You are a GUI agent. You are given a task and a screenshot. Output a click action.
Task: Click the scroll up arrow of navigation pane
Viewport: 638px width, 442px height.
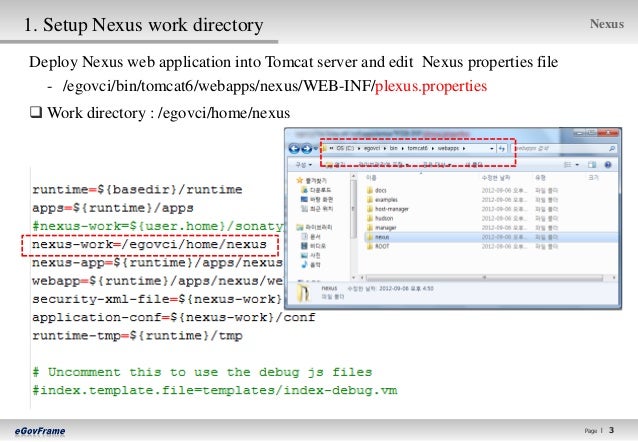click(x=354, y=176)
